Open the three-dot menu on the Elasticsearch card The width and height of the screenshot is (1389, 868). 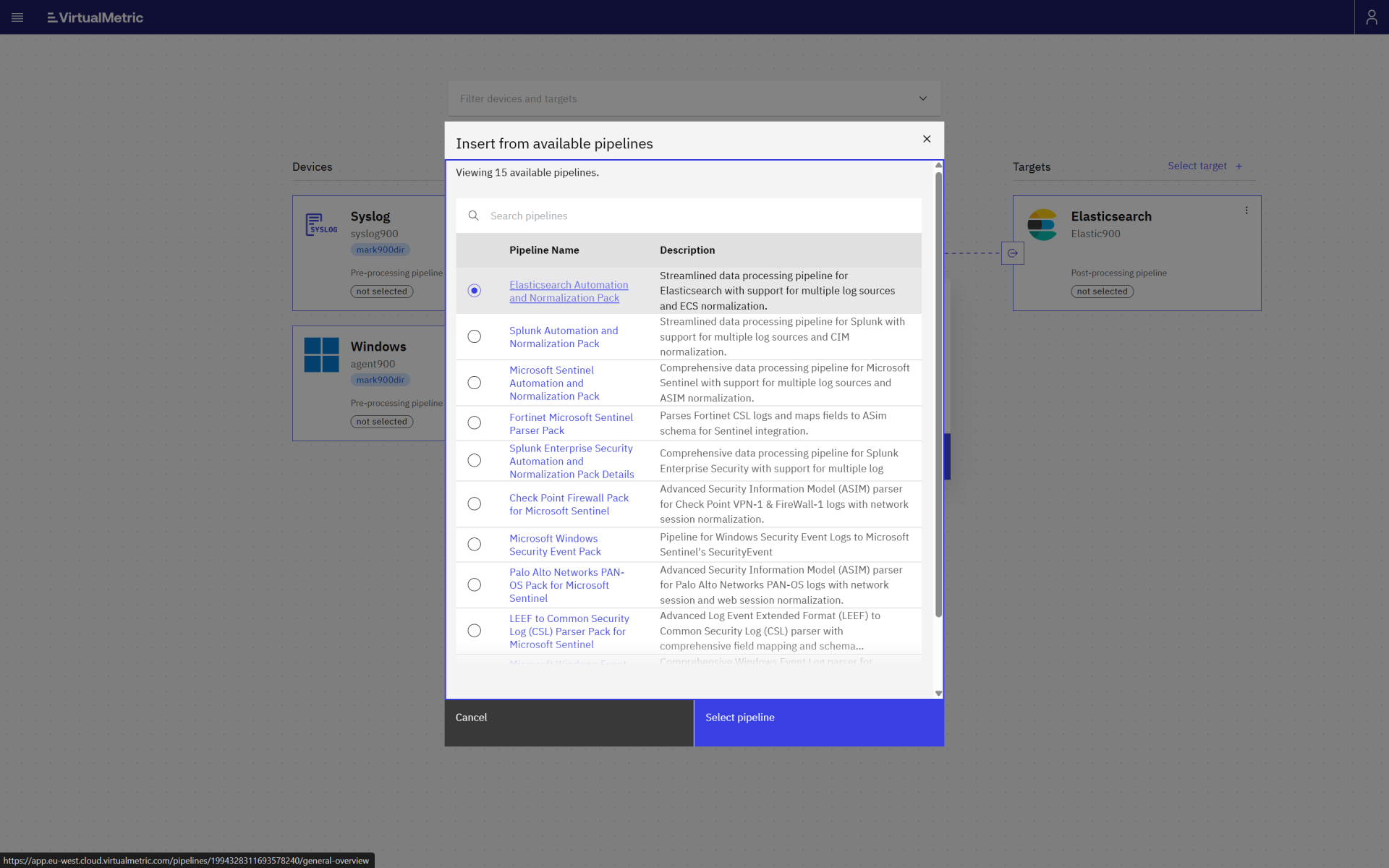coord(1246,210)
